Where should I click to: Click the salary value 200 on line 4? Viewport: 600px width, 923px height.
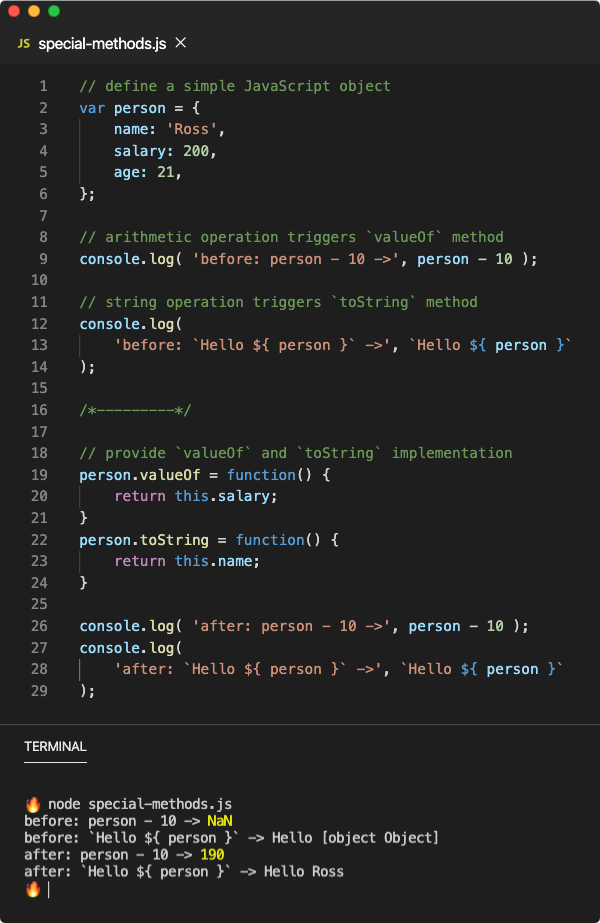195,151
